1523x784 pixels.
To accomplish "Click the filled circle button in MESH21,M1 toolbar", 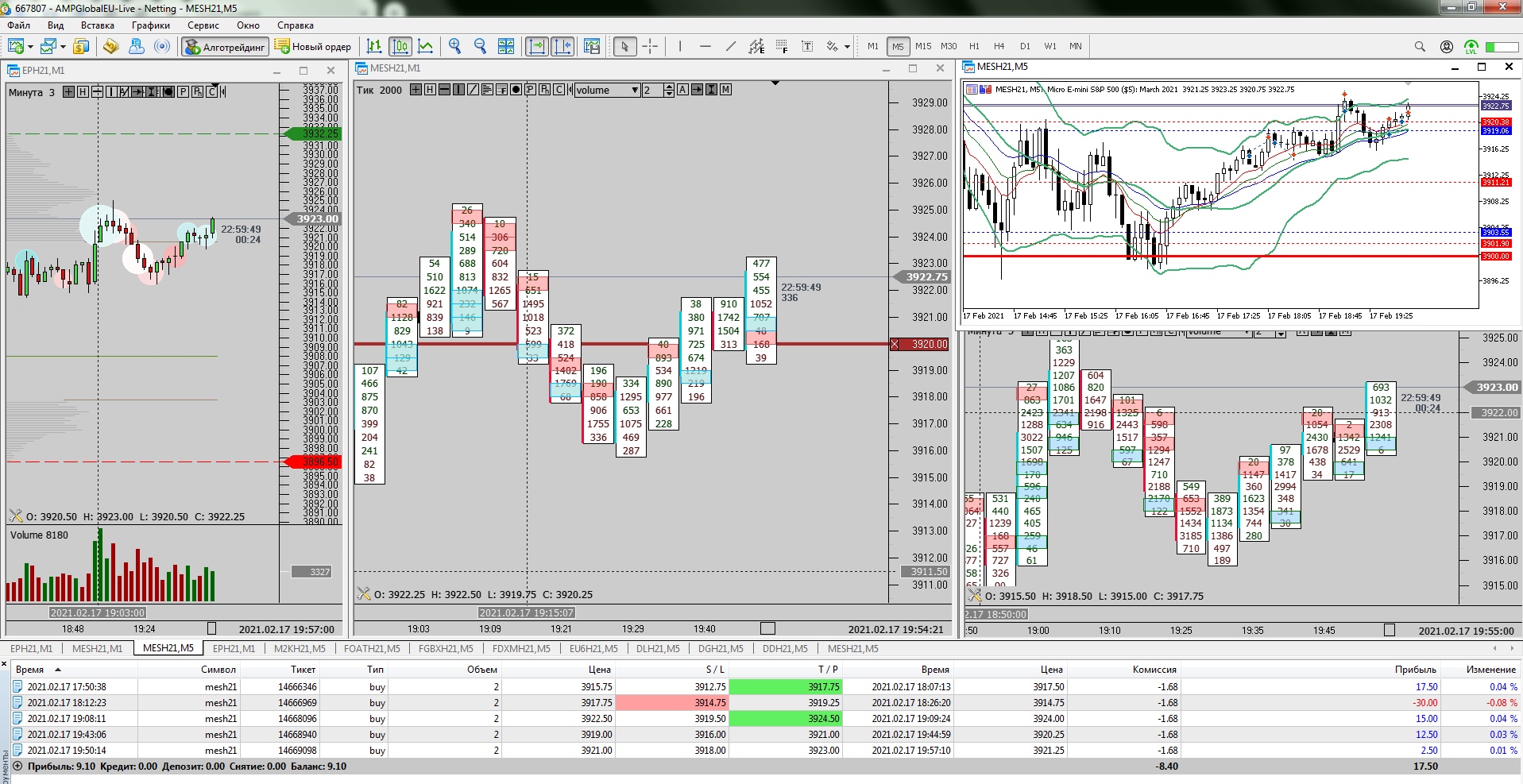I will [x=516, y=90].
